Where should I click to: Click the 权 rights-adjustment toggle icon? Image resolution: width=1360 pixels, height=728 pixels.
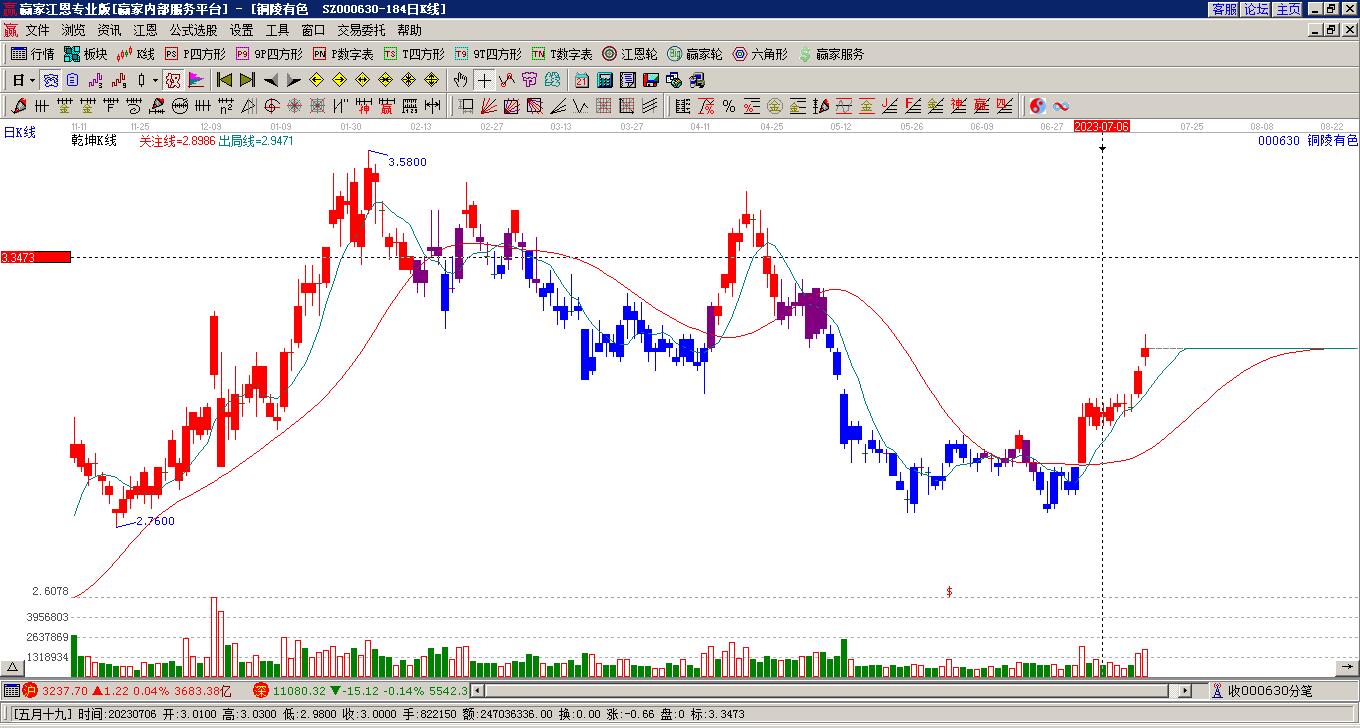coord(173,80)
